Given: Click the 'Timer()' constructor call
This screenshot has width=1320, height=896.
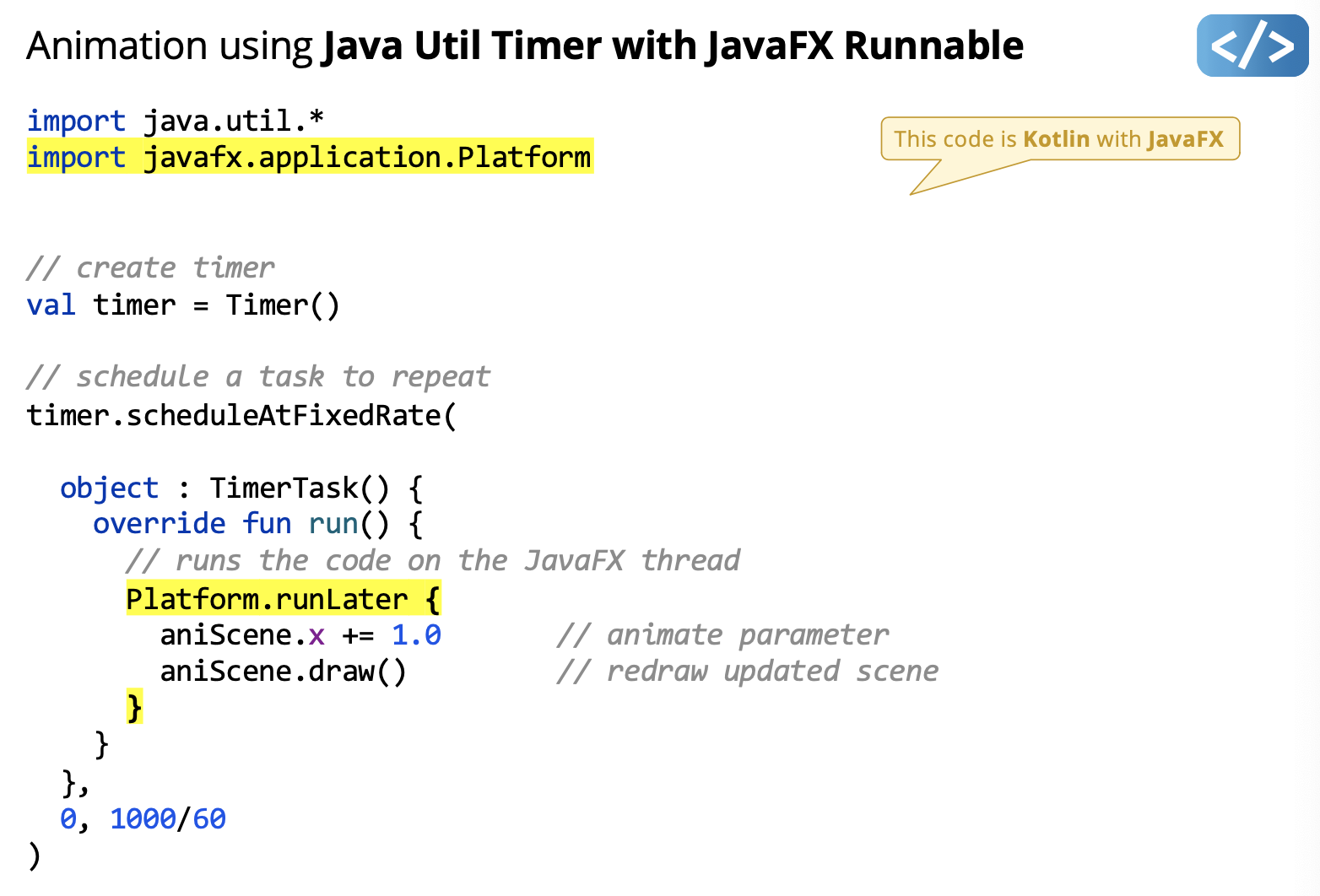Looking at the screenshot, I should (x=282, y=305).
